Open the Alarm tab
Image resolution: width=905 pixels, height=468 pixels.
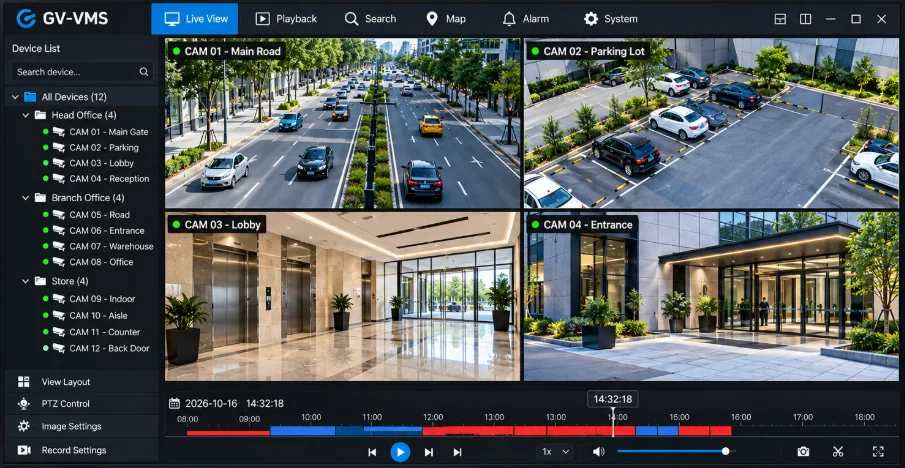pos(525,19)
